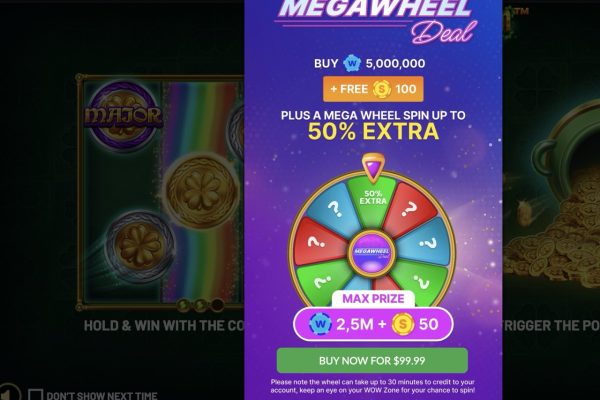This screenshot has height=400, width=600.
Task: Click the red question mark segment at upper right
Action: [410, 210]
